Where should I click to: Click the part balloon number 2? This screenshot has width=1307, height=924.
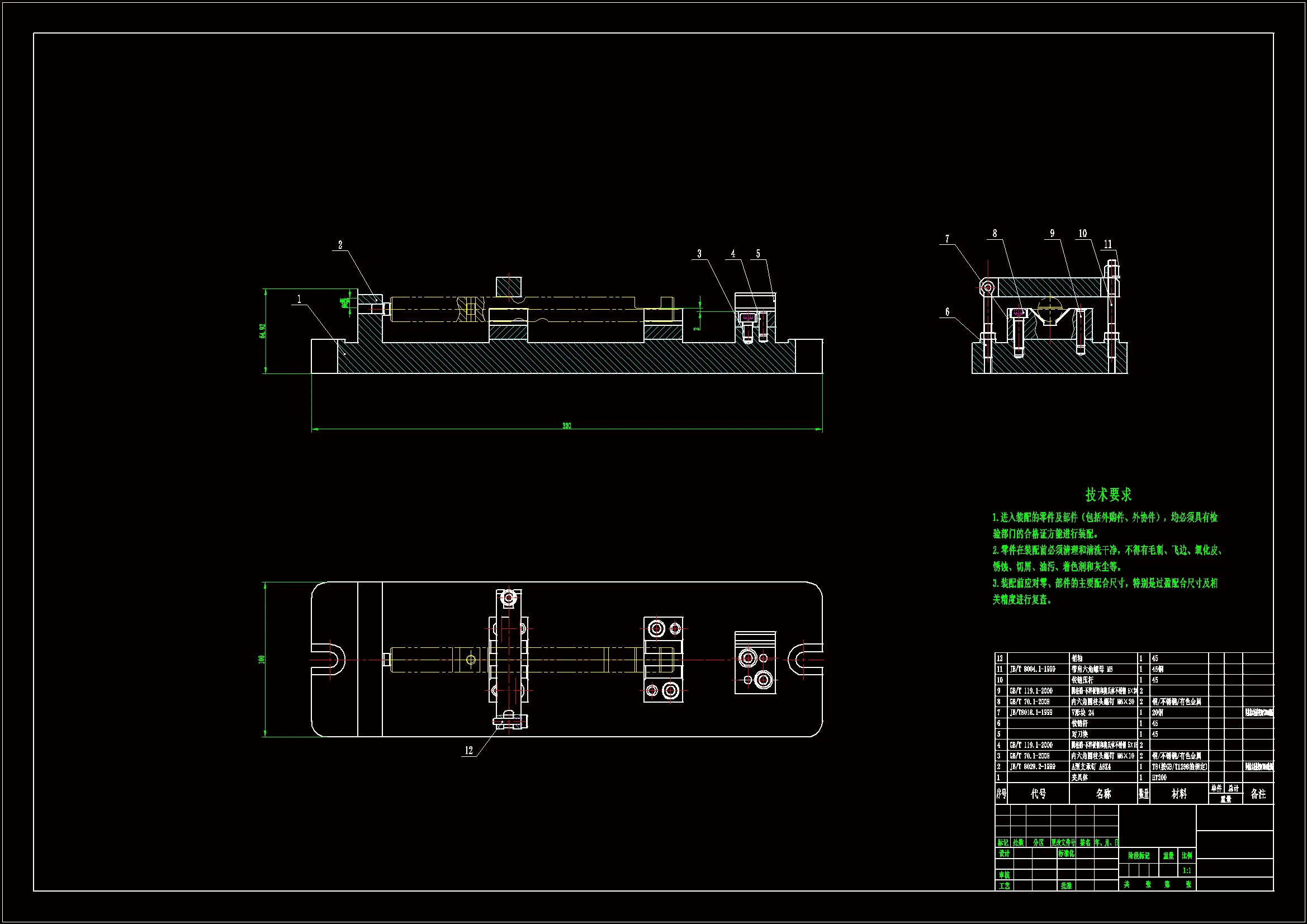coord(340,245)
